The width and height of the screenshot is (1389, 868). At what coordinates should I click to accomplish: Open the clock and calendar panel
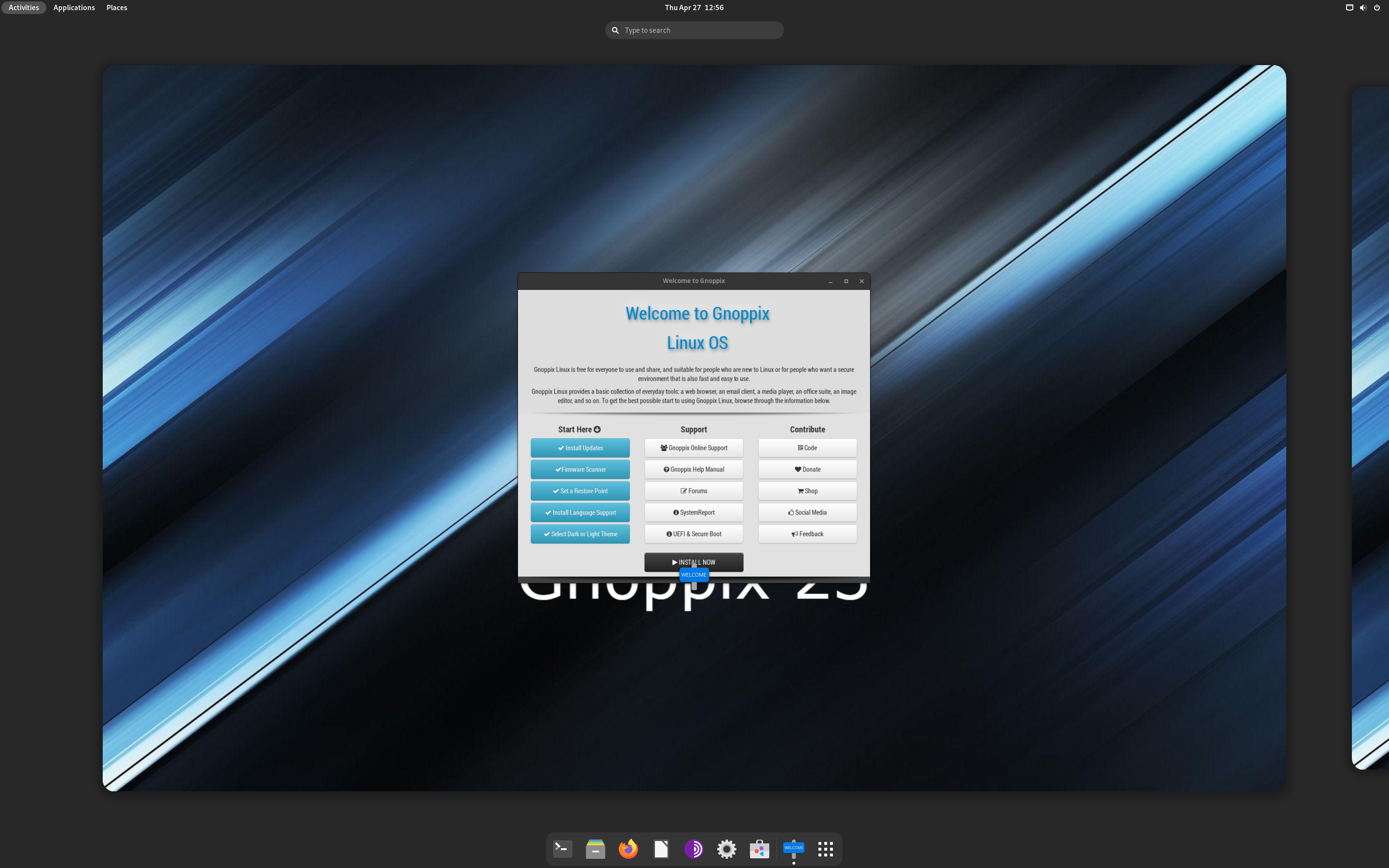coord(694,7)
